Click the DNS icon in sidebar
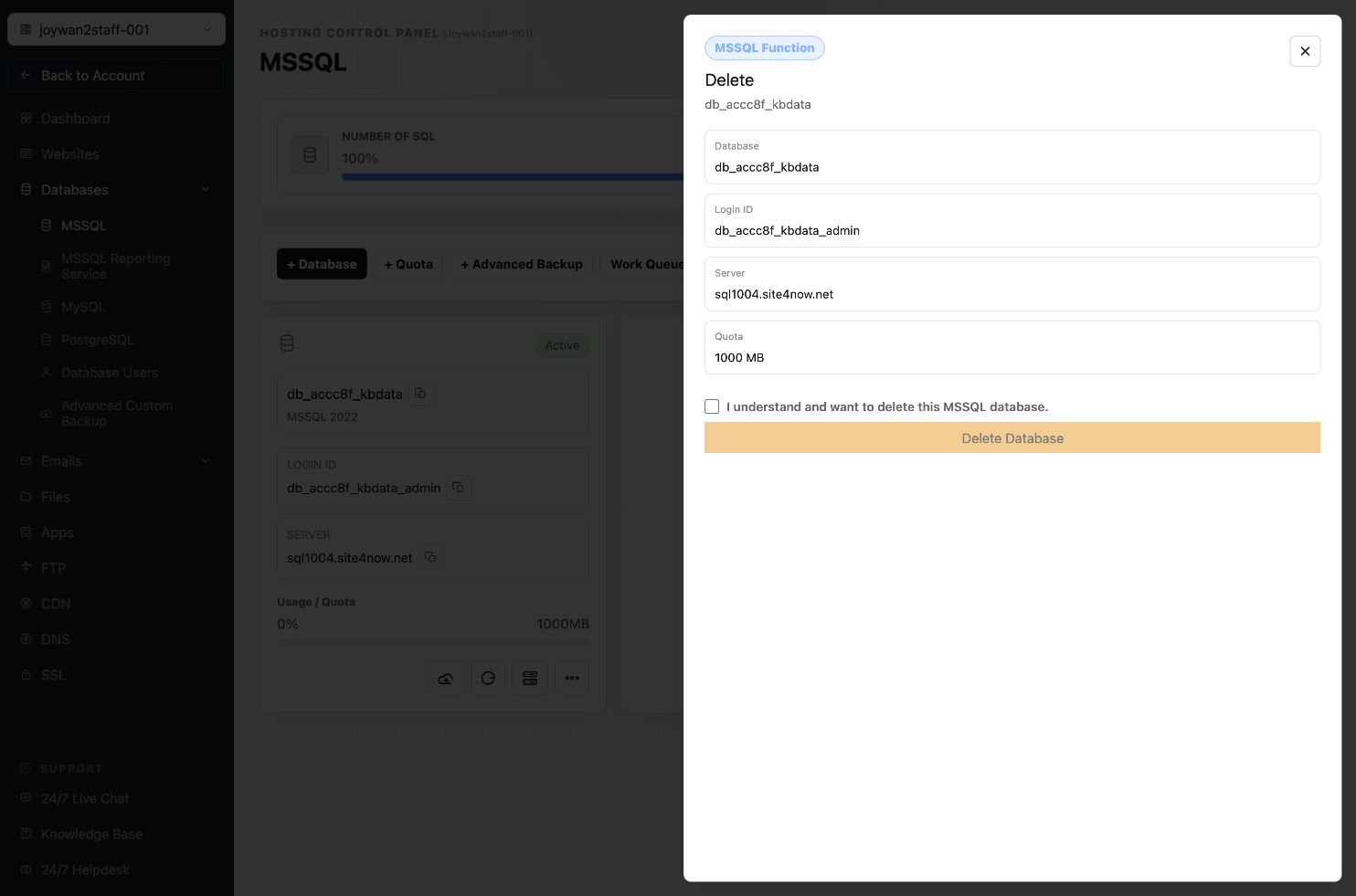 (26, 639)
